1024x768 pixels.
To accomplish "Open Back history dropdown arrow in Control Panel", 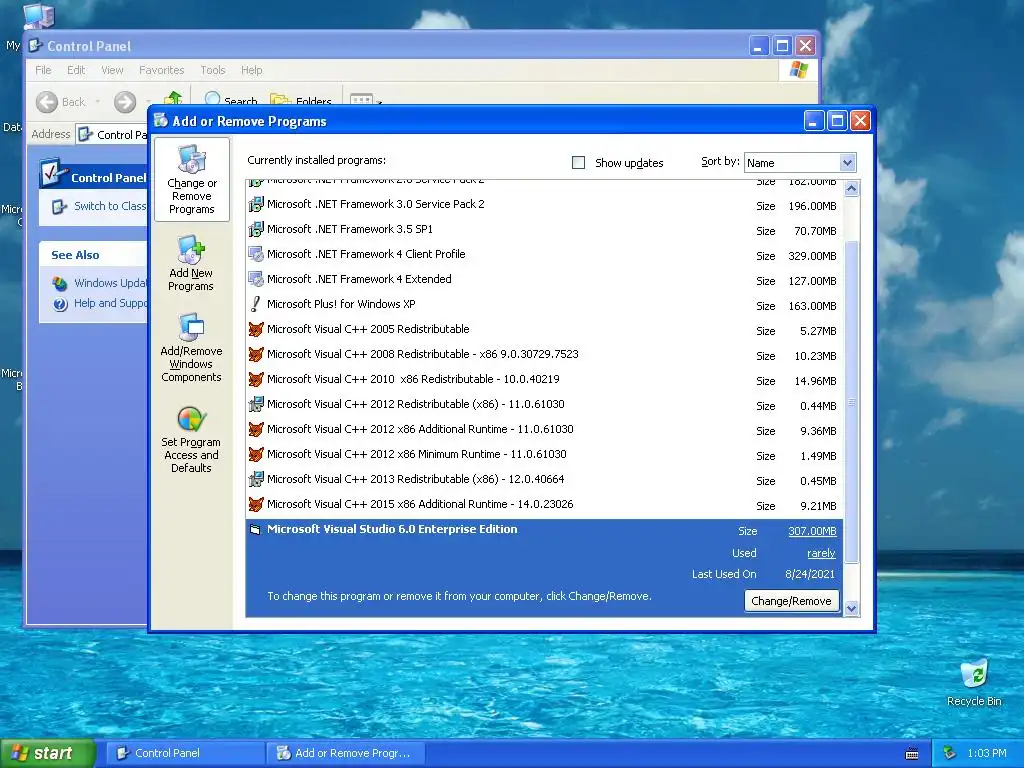I will click(x=97, y=102).
